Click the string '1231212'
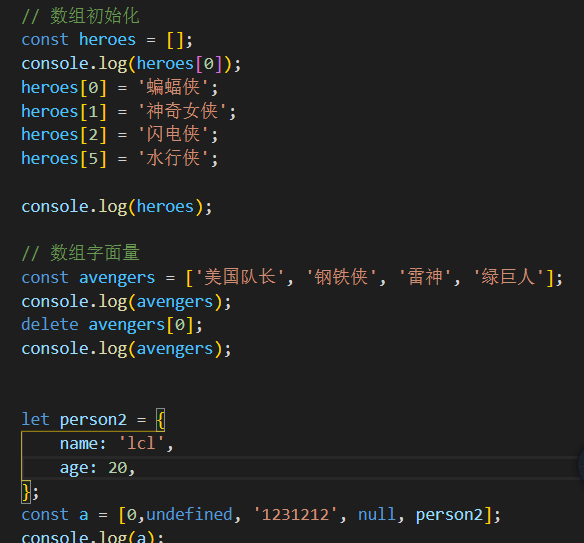 pyautogui.click(x=295, y=515)
